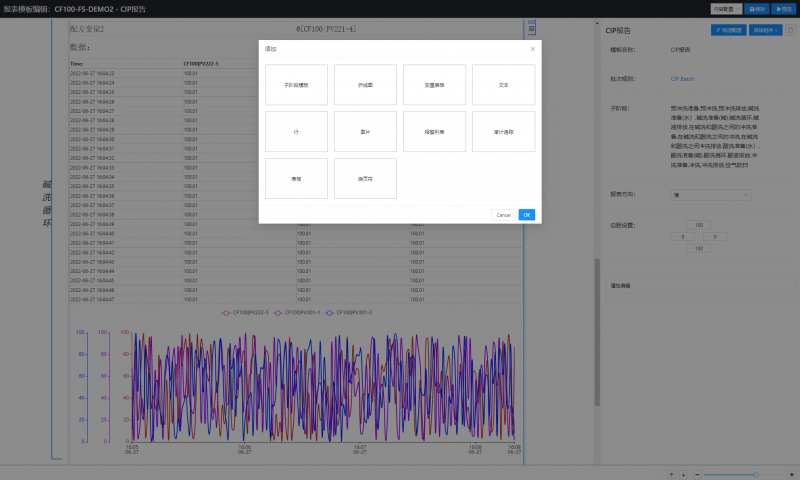Close the 添加 dialog with the X
Viewport: 800px width, 480px height.
(532, 48)
